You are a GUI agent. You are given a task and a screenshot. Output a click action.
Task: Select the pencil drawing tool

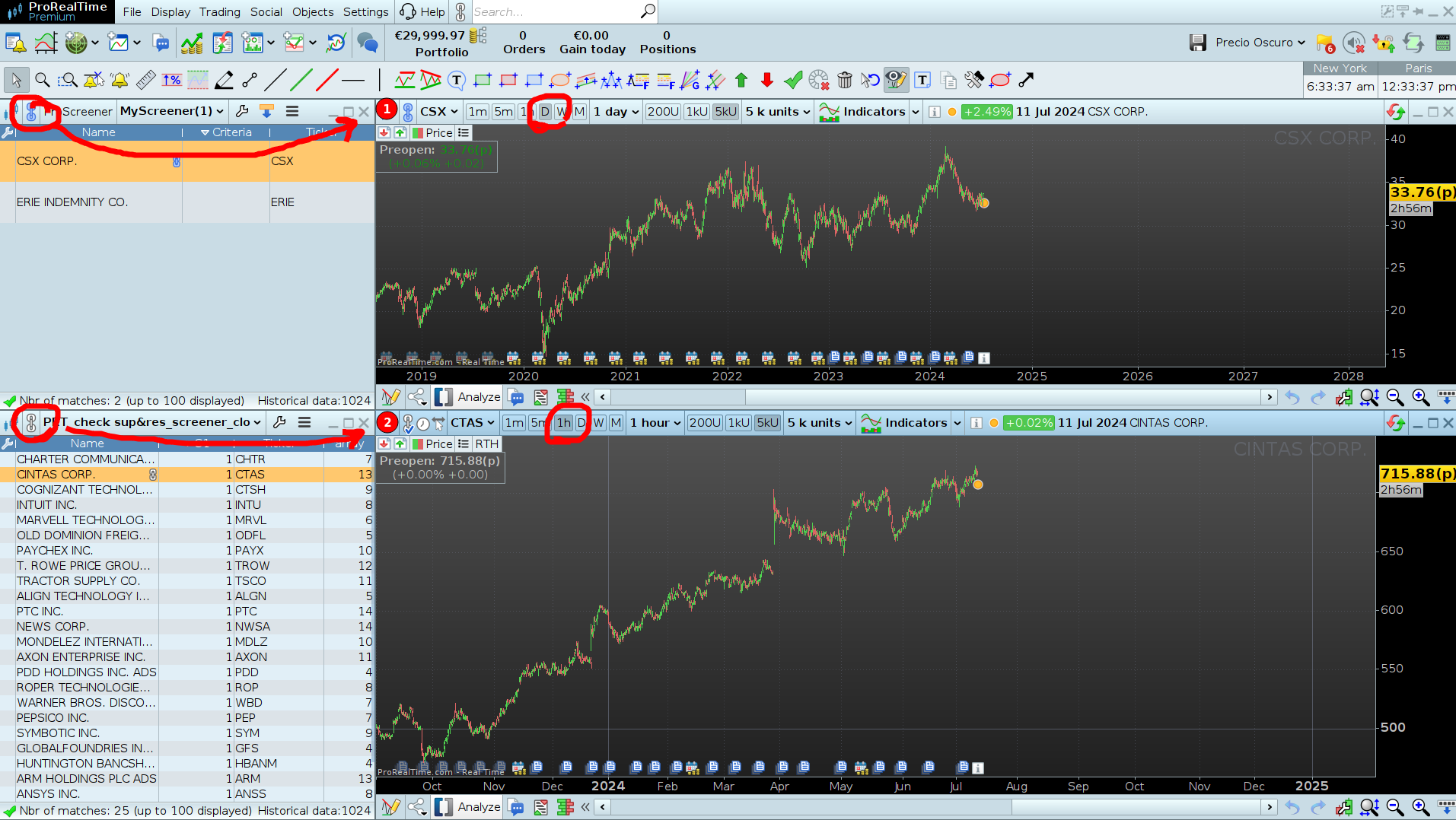pyautogui.click(x=224, y=80)
